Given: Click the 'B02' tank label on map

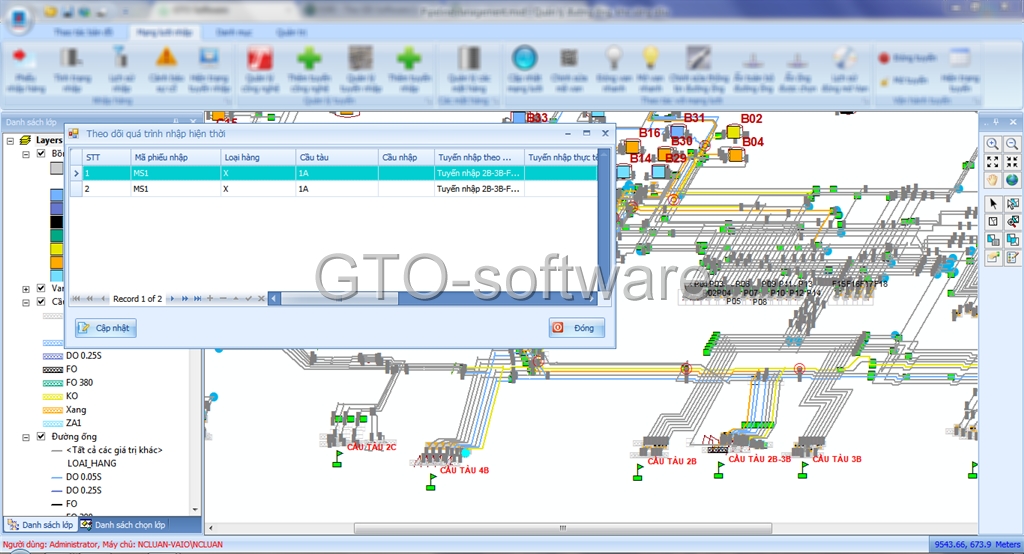Looking at the screenshot, I should click(752, 118).
